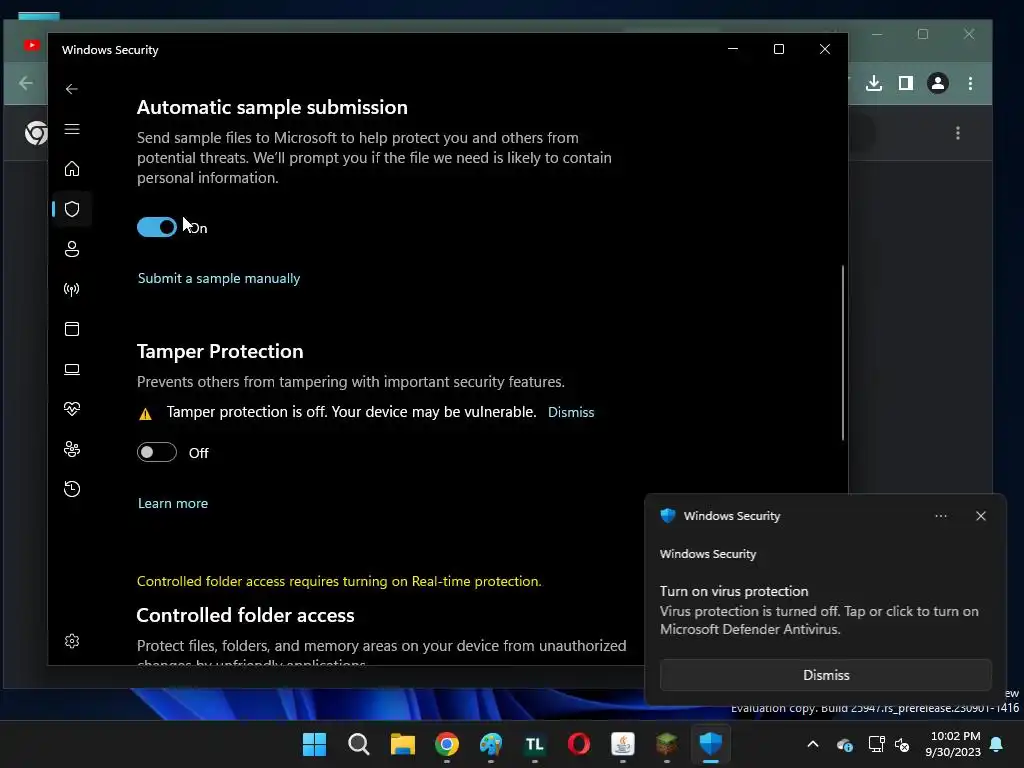The height and width of the screenshot is (768, 1024).
Task: Maximize the Windows Security window
Action: [x=778, y=49]
